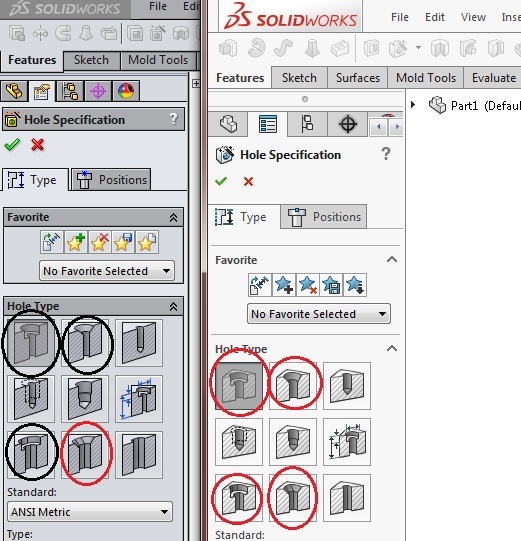Open Hole Specification help in right window

(386, 154)
